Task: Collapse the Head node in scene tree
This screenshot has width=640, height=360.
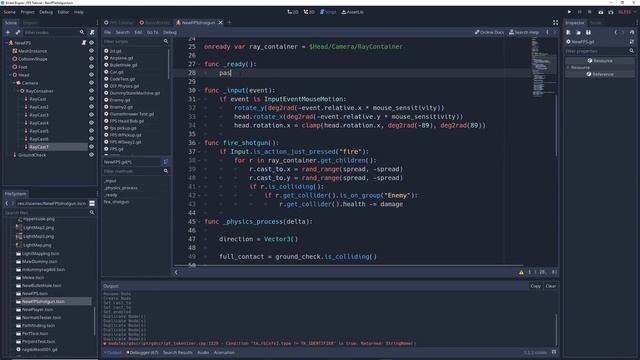Action: point(10,75)
